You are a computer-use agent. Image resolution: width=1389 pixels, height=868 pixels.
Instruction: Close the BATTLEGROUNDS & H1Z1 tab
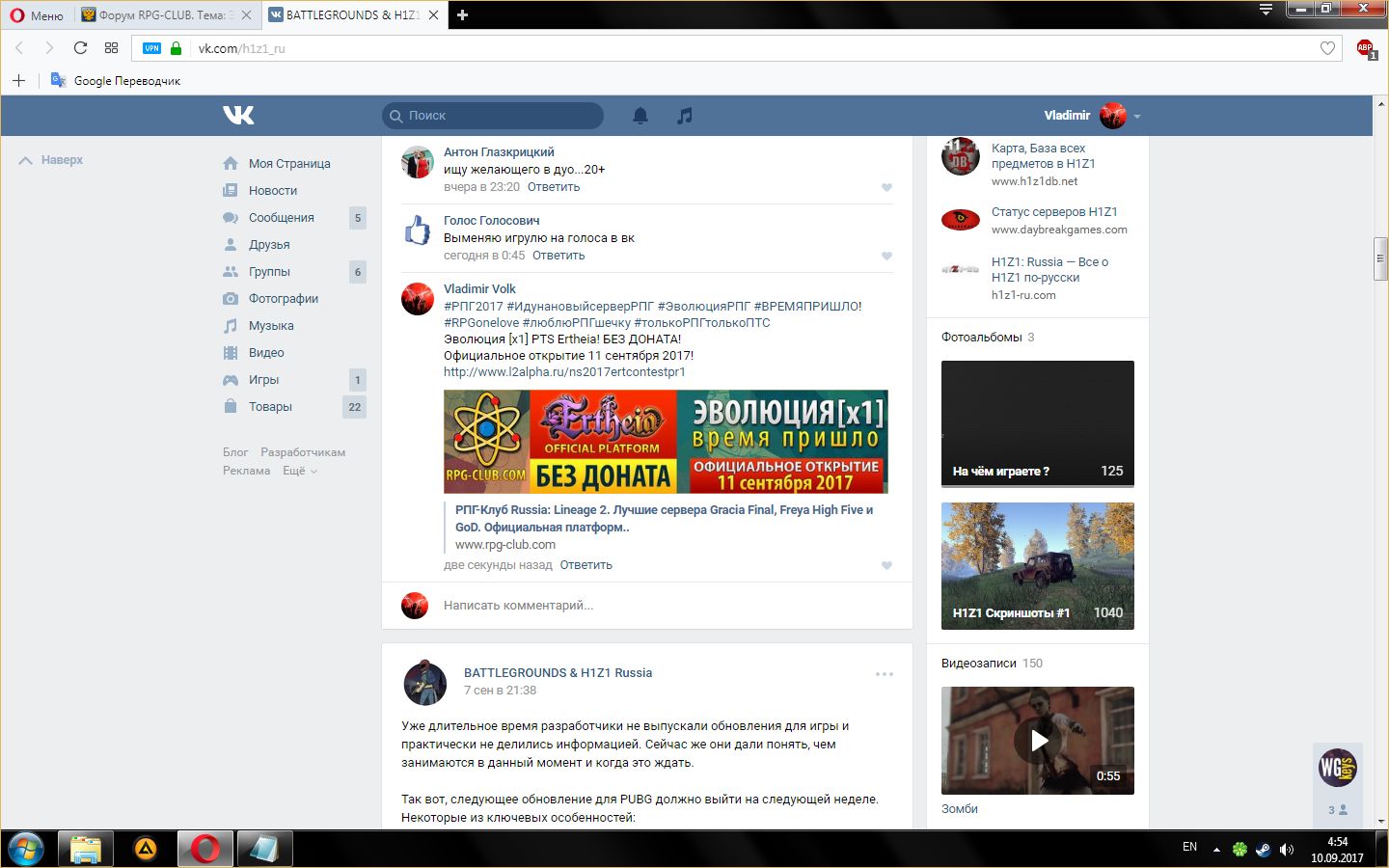click(x=433, y=15)
